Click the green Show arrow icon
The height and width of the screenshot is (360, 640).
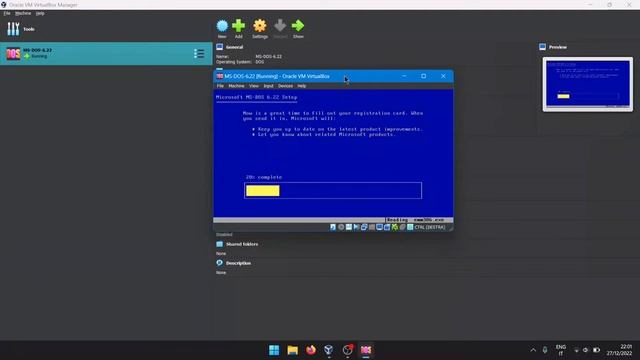298,26
